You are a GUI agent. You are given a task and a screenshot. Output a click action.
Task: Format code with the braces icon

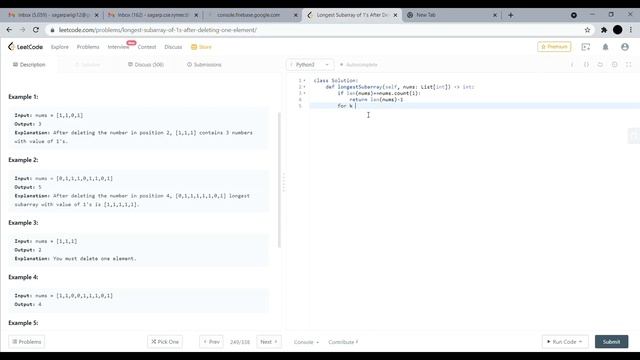[586, 64]
